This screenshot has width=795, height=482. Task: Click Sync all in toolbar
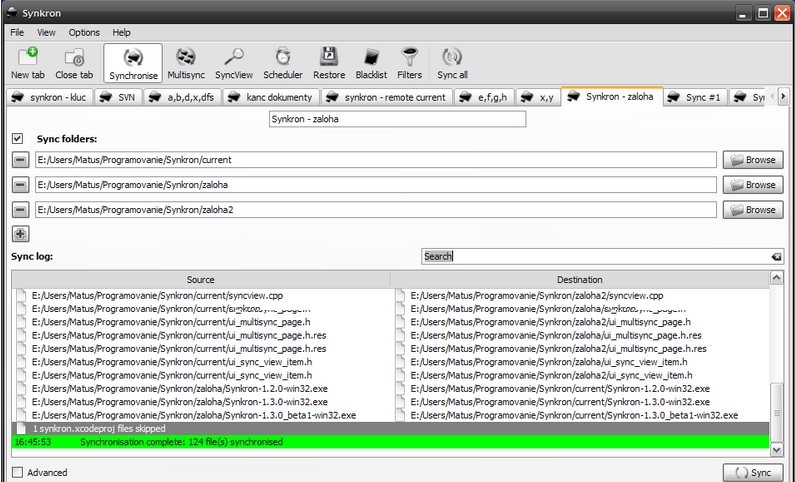tap(452, 63)
